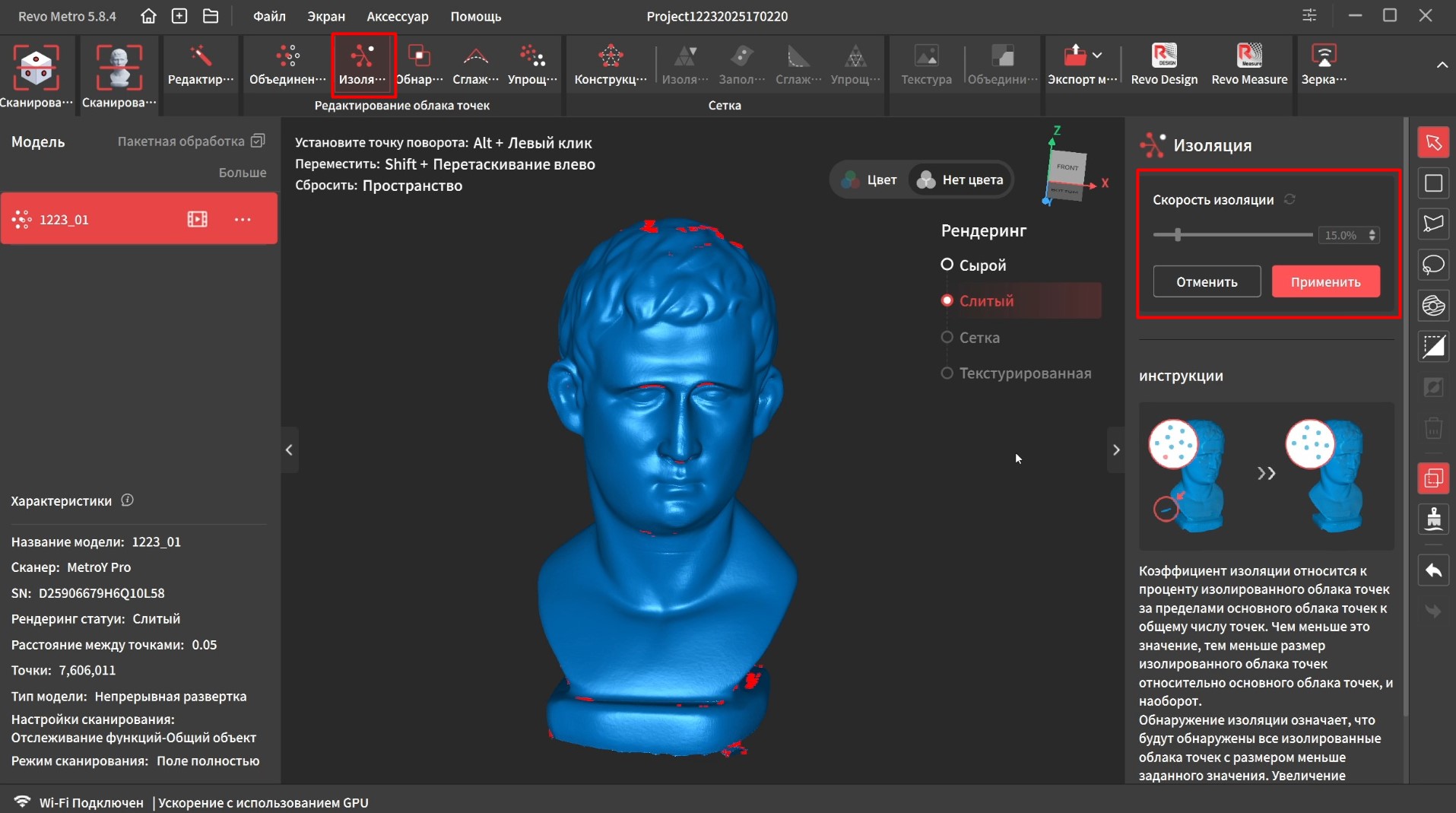Click Точки: 7,606,011 value
Image resolution: width=1456 pixels, height=813 pixels.
(64, 670)
